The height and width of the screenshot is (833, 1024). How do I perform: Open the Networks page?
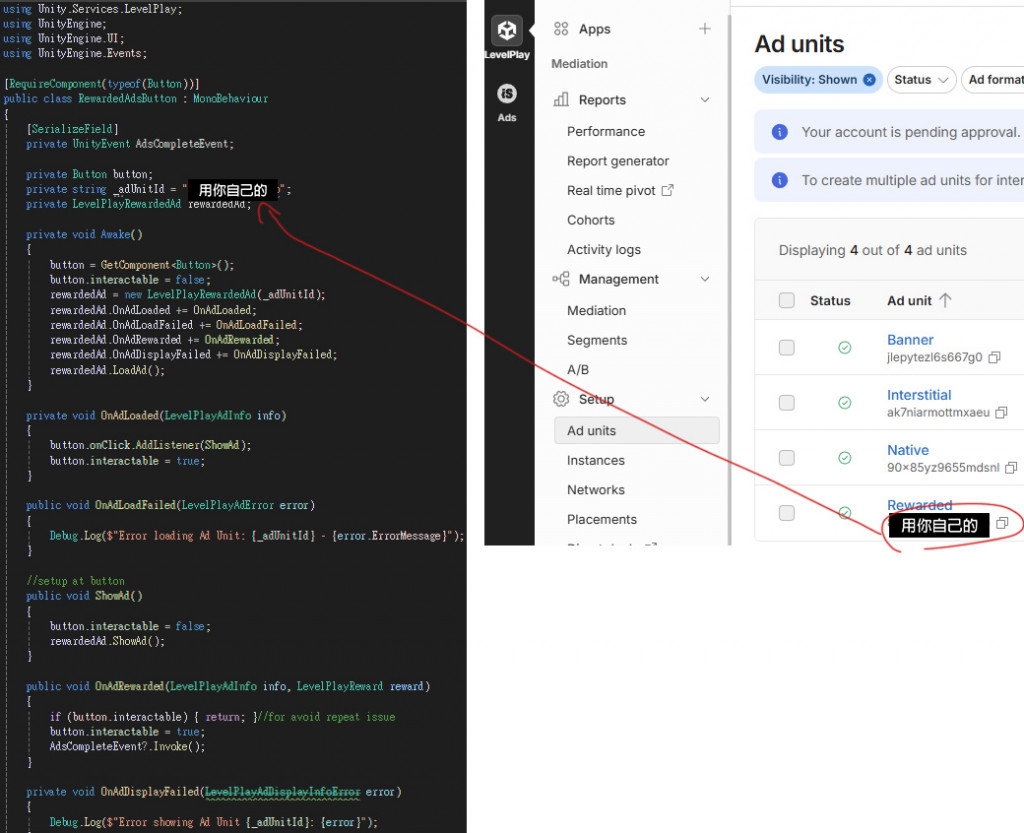click(596, 490)
